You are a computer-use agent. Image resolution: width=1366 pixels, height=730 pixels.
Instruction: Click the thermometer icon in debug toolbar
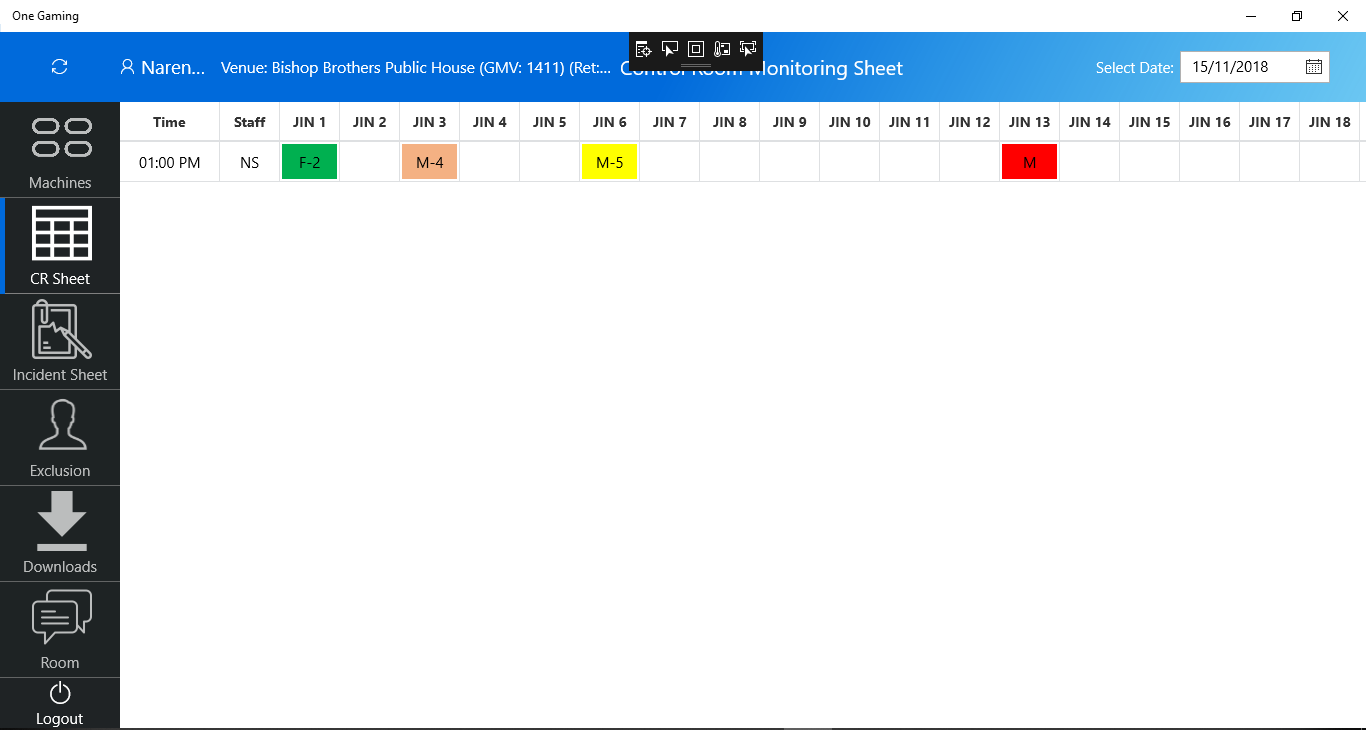coord(722,49)
